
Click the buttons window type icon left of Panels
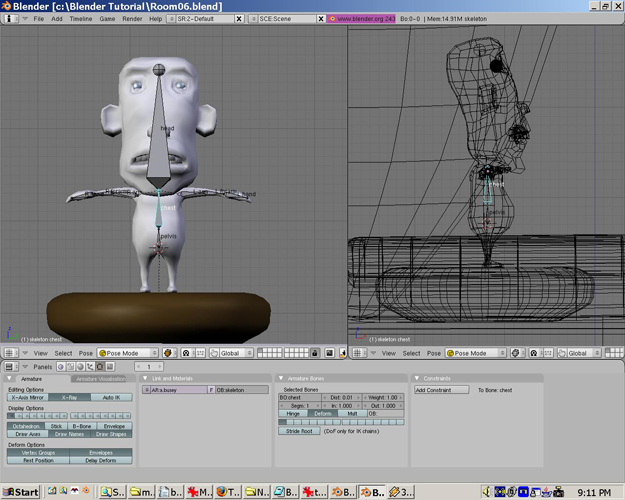11,367
